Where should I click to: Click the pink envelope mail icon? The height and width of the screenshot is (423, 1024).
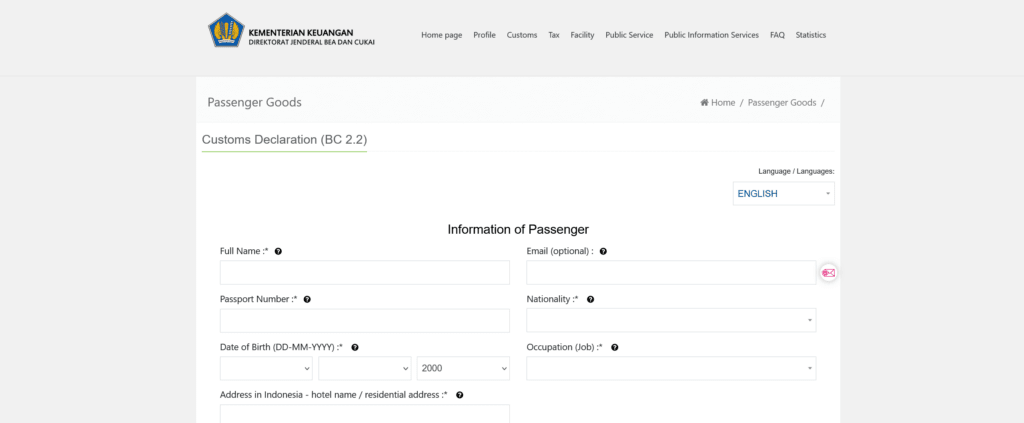(x=828, y=273)
